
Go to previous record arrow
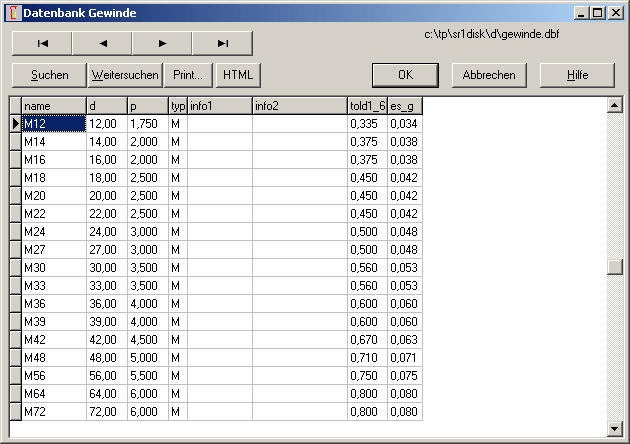click(102, 43)
